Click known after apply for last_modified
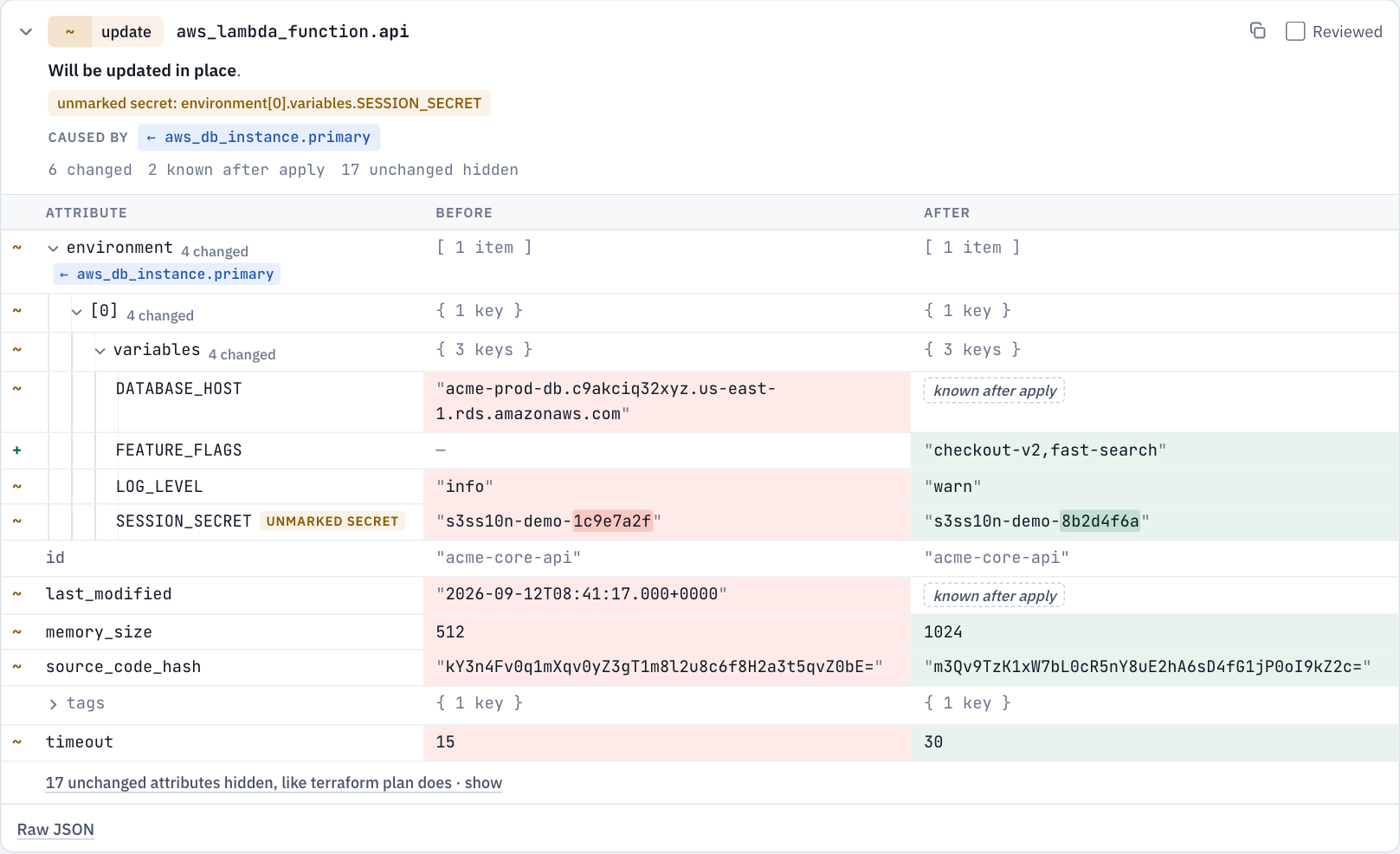This screenshot has width=1400, height=854. 995,596
